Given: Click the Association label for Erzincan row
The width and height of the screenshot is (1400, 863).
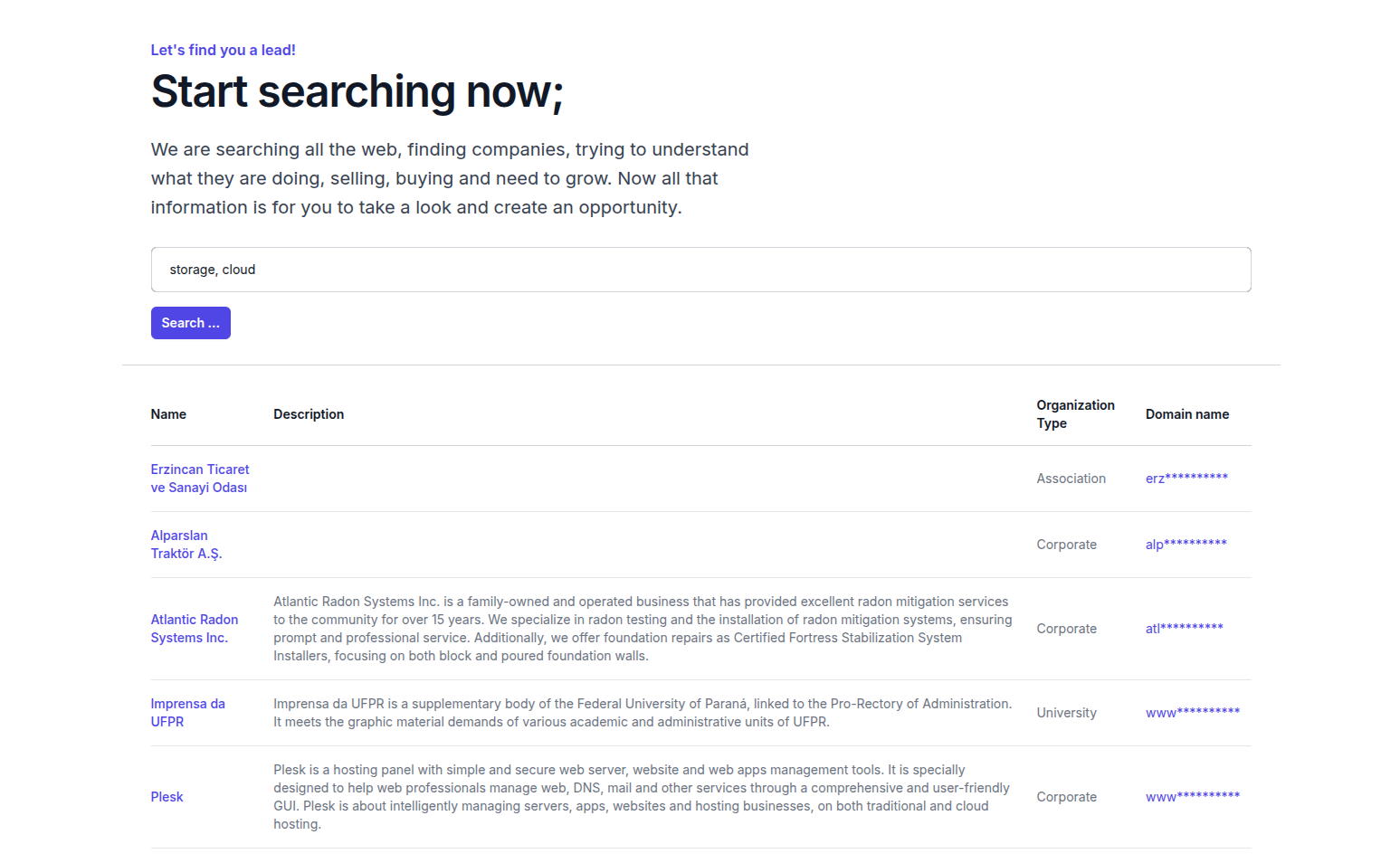Looking at the screenshot, I should (x=1071, y=479).
